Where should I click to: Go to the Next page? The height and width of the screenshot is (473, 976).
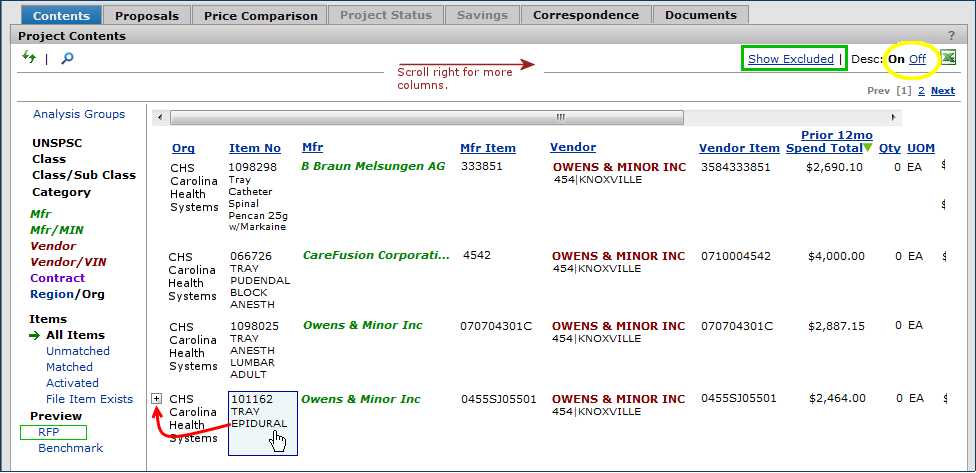coord(942,90)
